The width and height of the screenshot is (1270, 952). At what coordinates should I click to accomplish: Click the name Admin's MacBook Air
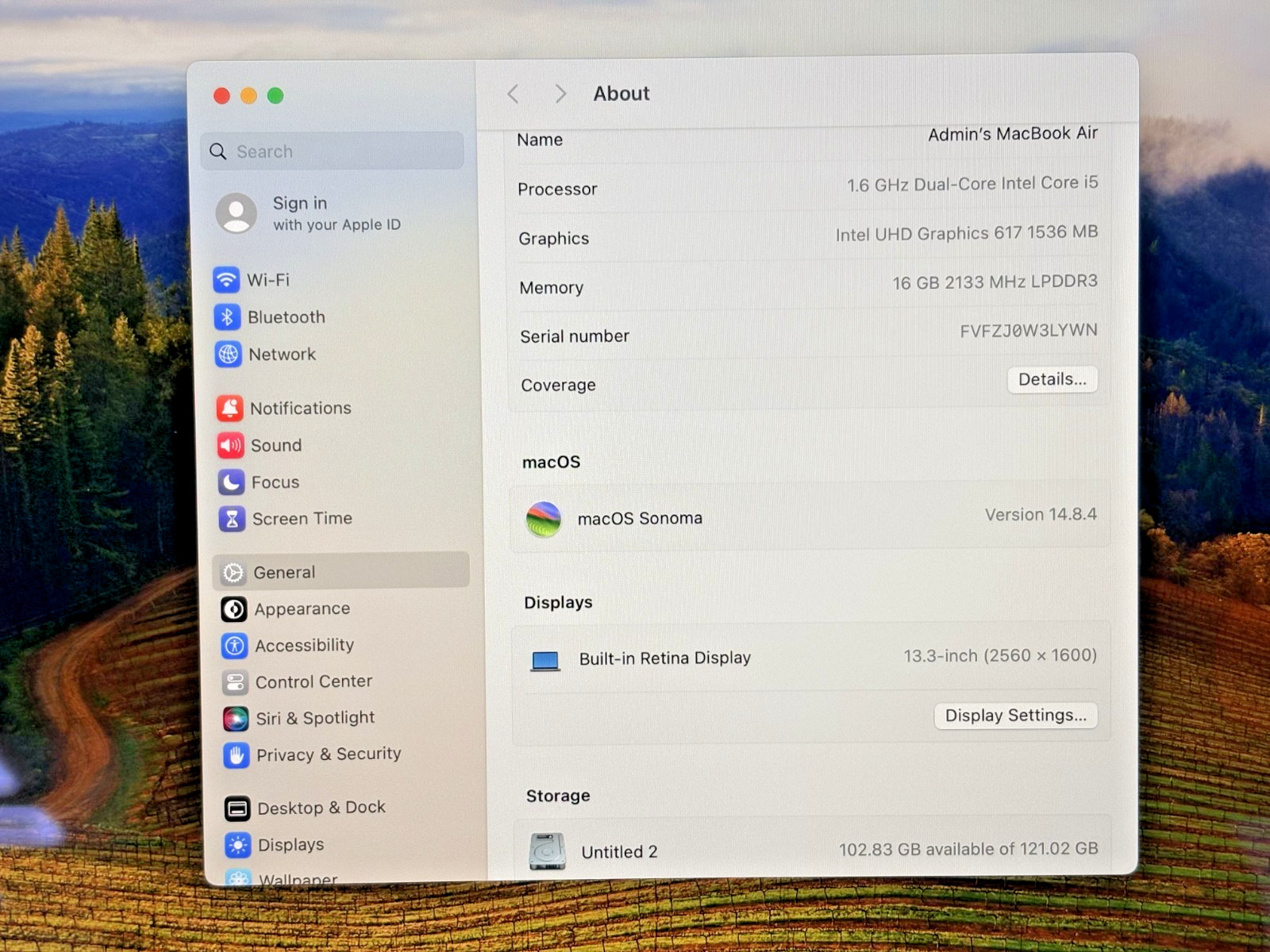tap(1013, 134)
